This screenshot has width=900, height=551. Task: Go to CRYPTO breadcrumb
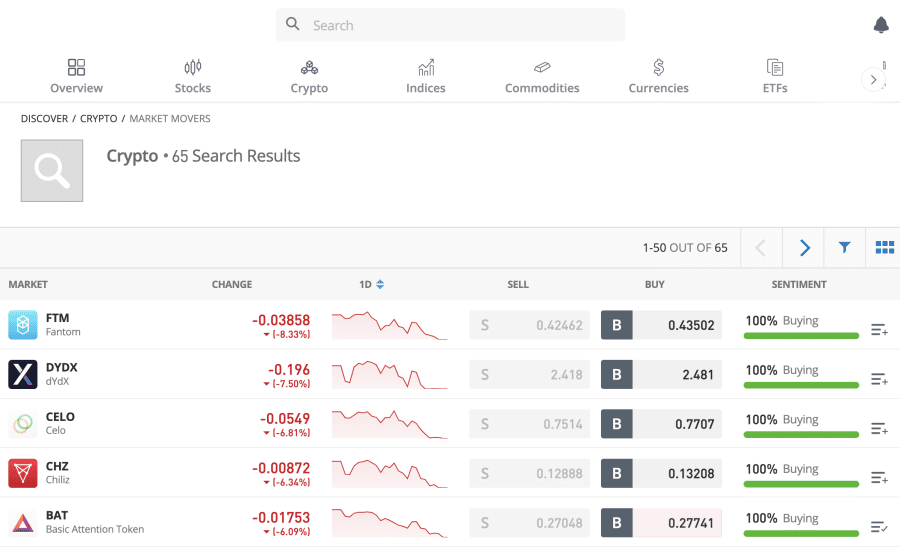(x=98, y=119)
